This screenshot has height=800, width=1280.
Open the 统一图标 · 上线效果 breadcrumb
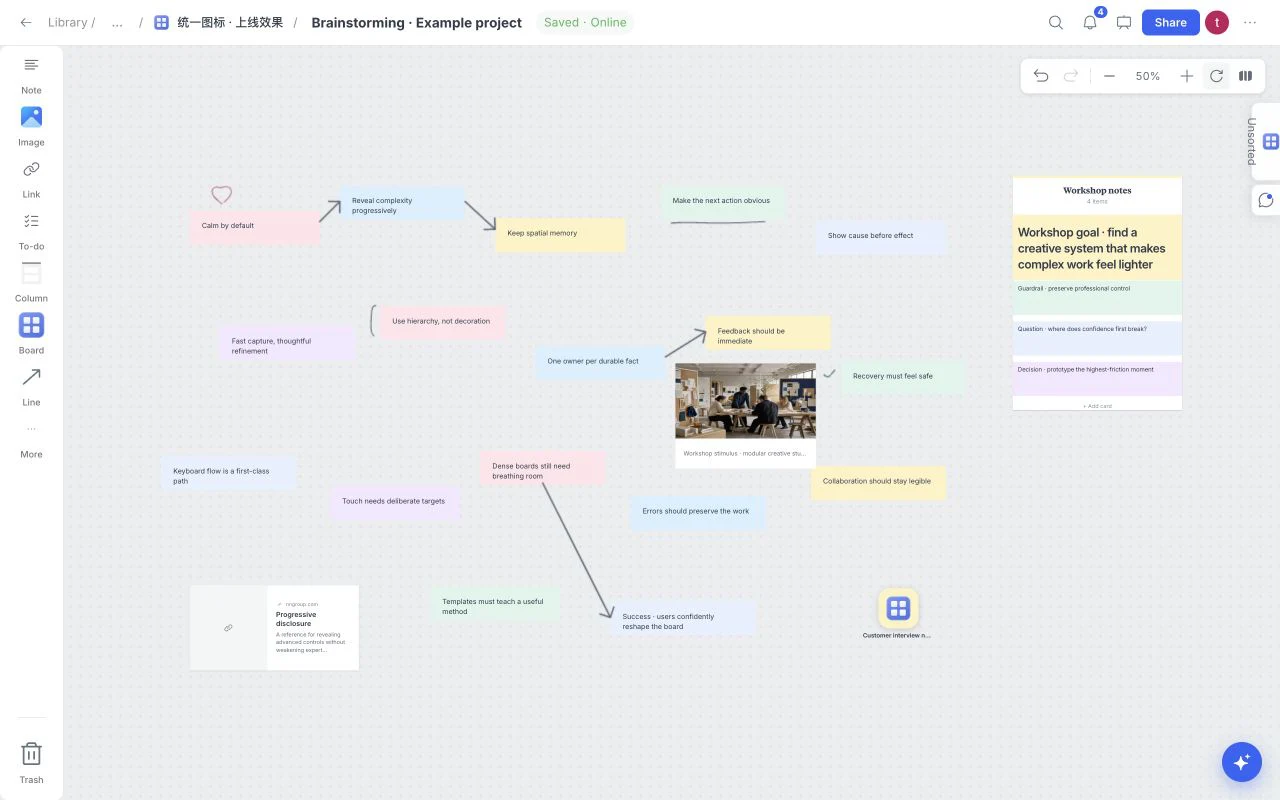[x=219, y=22]
